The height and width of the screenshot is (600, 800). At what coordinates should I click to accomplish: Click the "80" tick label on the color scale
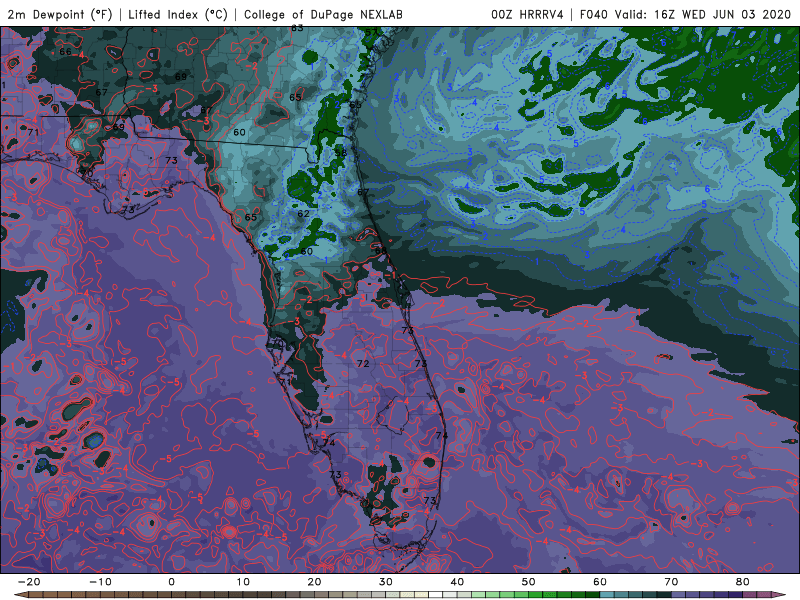[x=743, y=582]
